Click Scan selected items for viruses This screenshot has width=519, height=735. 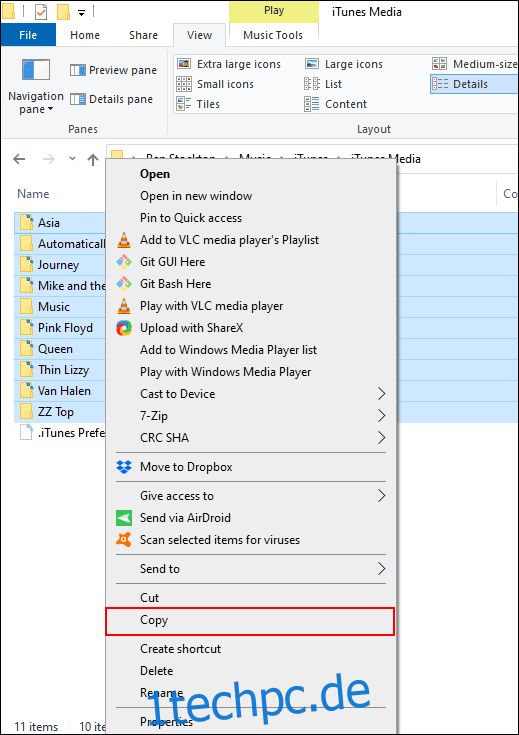251,540
